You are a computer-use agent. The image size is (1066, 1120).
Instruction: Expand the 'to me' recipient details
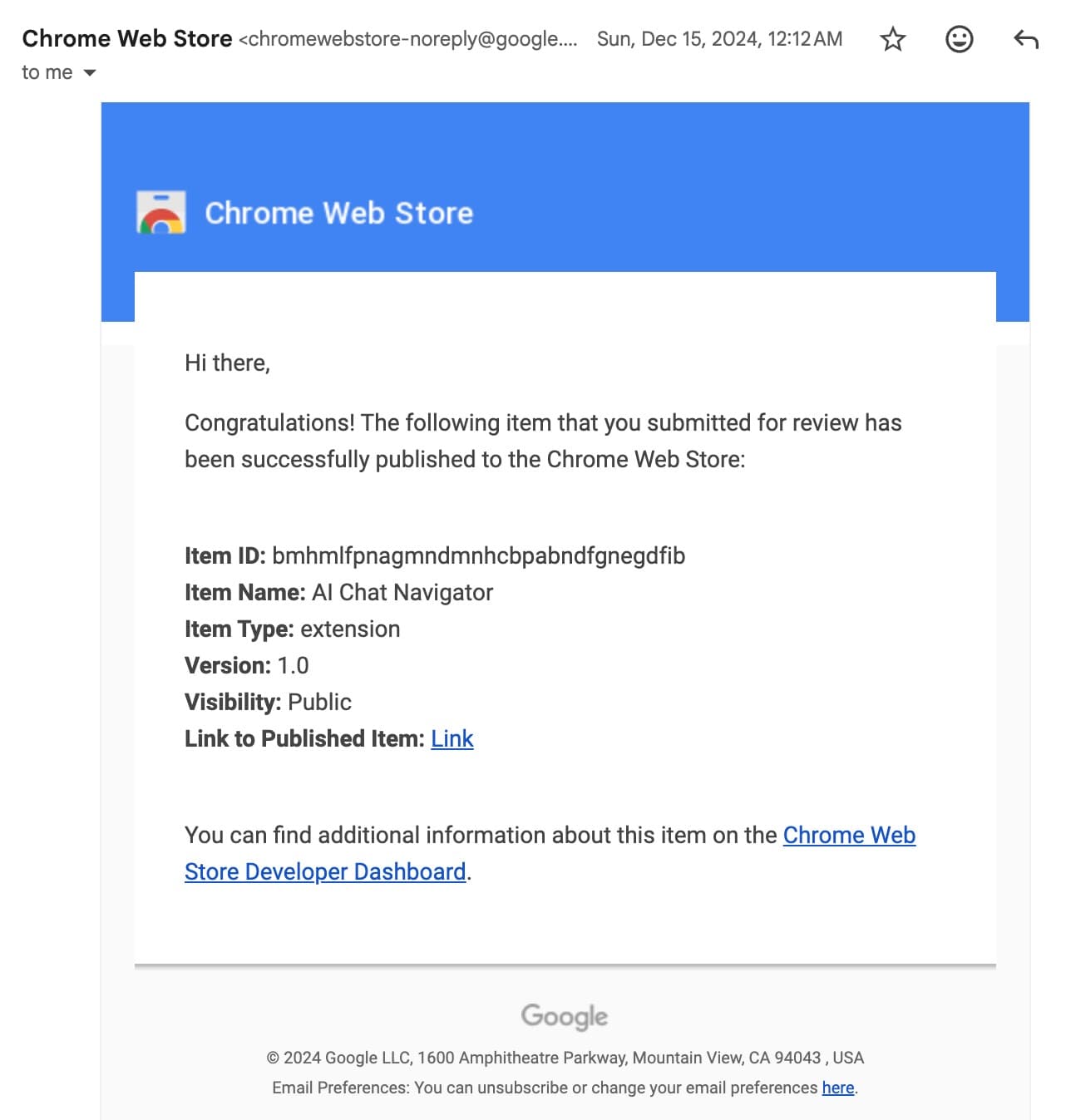click(x=47, y=72)
